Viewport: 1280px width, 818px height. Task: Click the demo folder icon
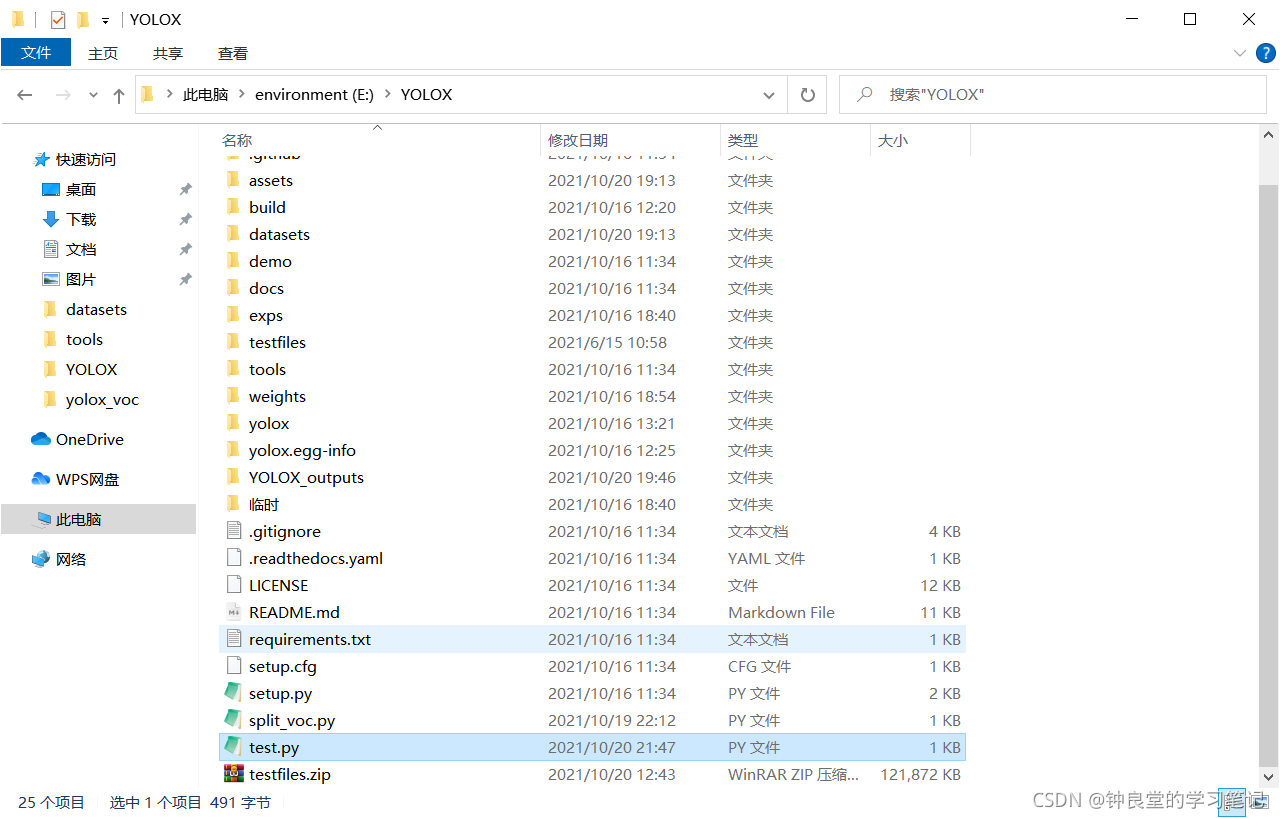coord(233,261)
